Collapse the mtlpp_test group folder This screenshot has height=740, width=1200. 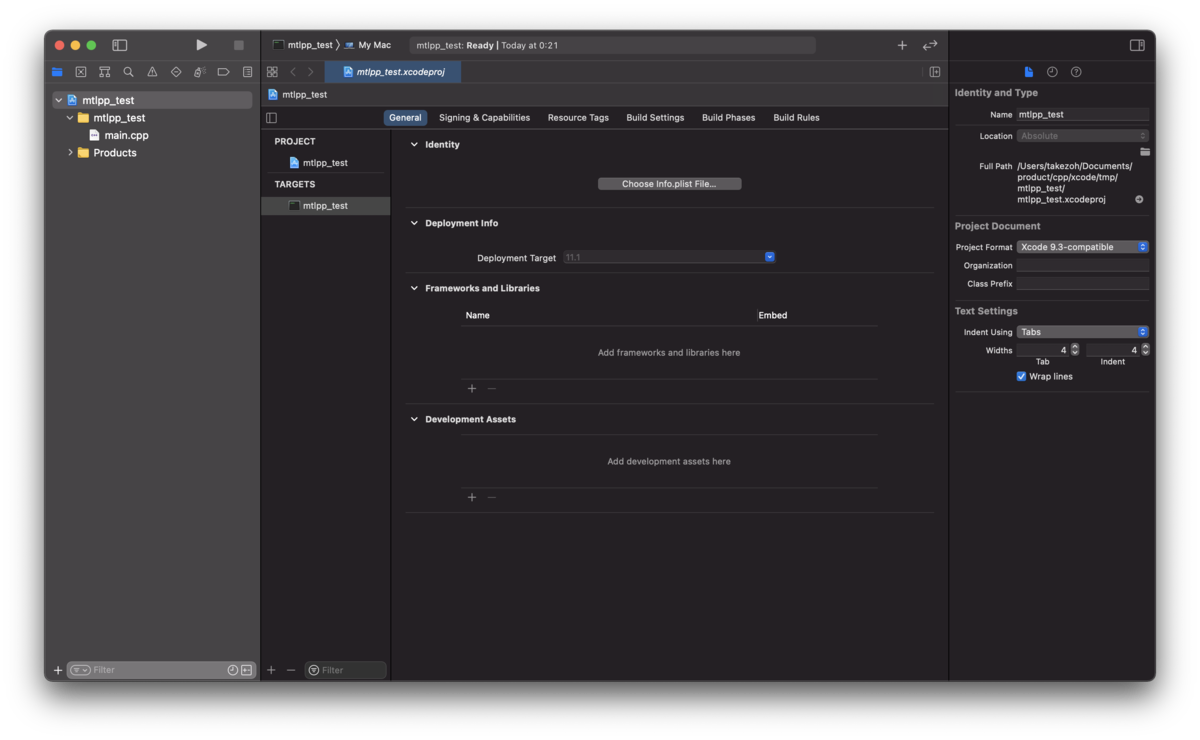[x=70, y=118]
